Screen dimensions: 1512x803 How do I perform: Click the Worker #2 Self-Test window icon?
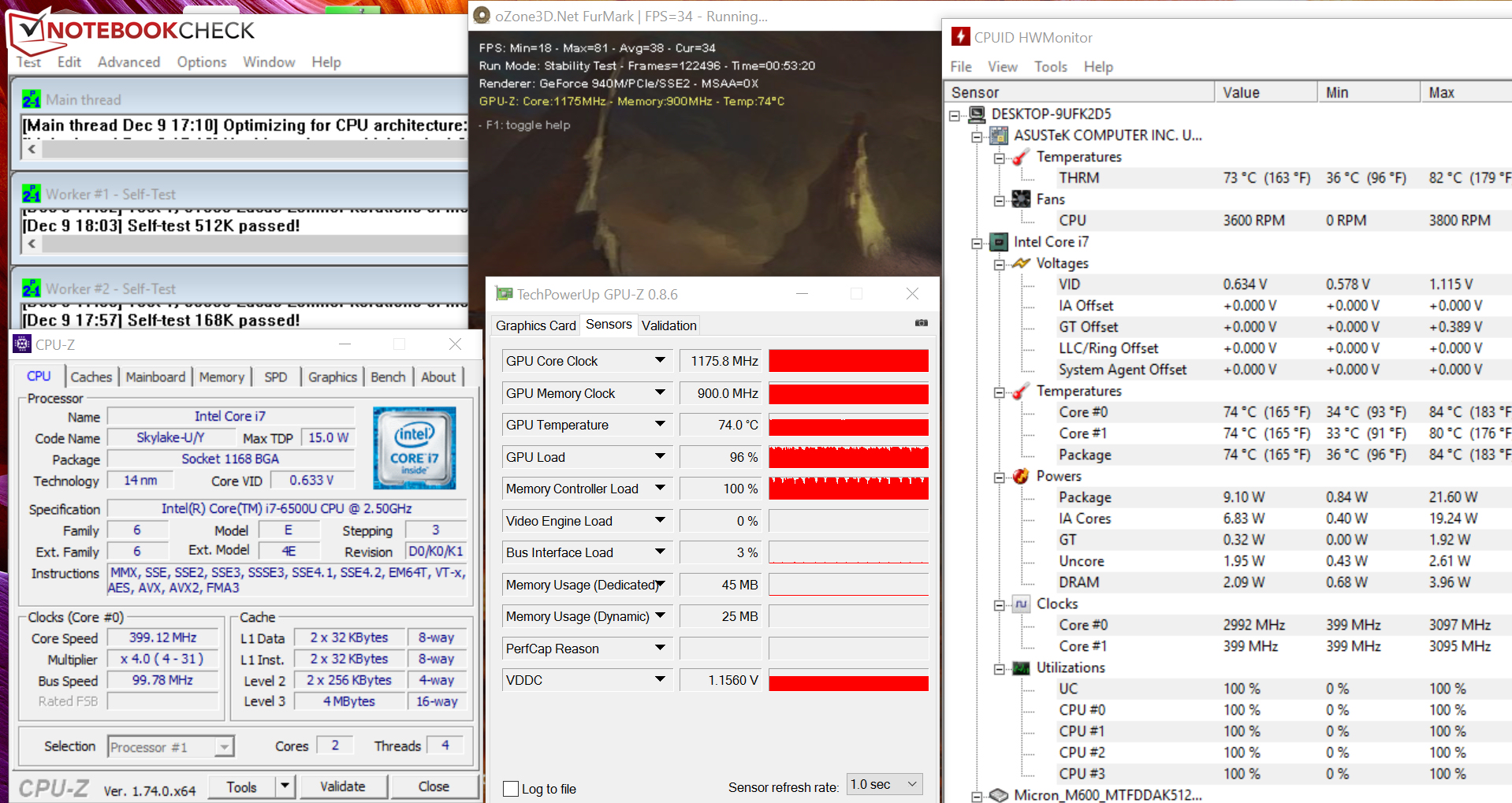pyautogui.click(x=32, y=288)
